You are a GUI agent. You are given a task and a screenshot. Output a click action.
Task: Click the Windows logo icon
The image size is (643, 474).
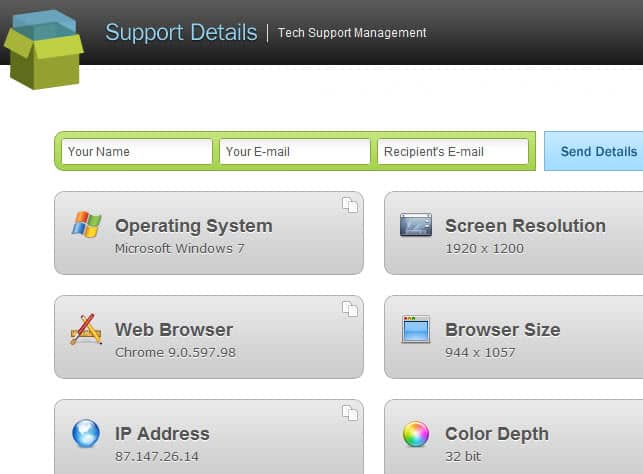coord(87,224)
